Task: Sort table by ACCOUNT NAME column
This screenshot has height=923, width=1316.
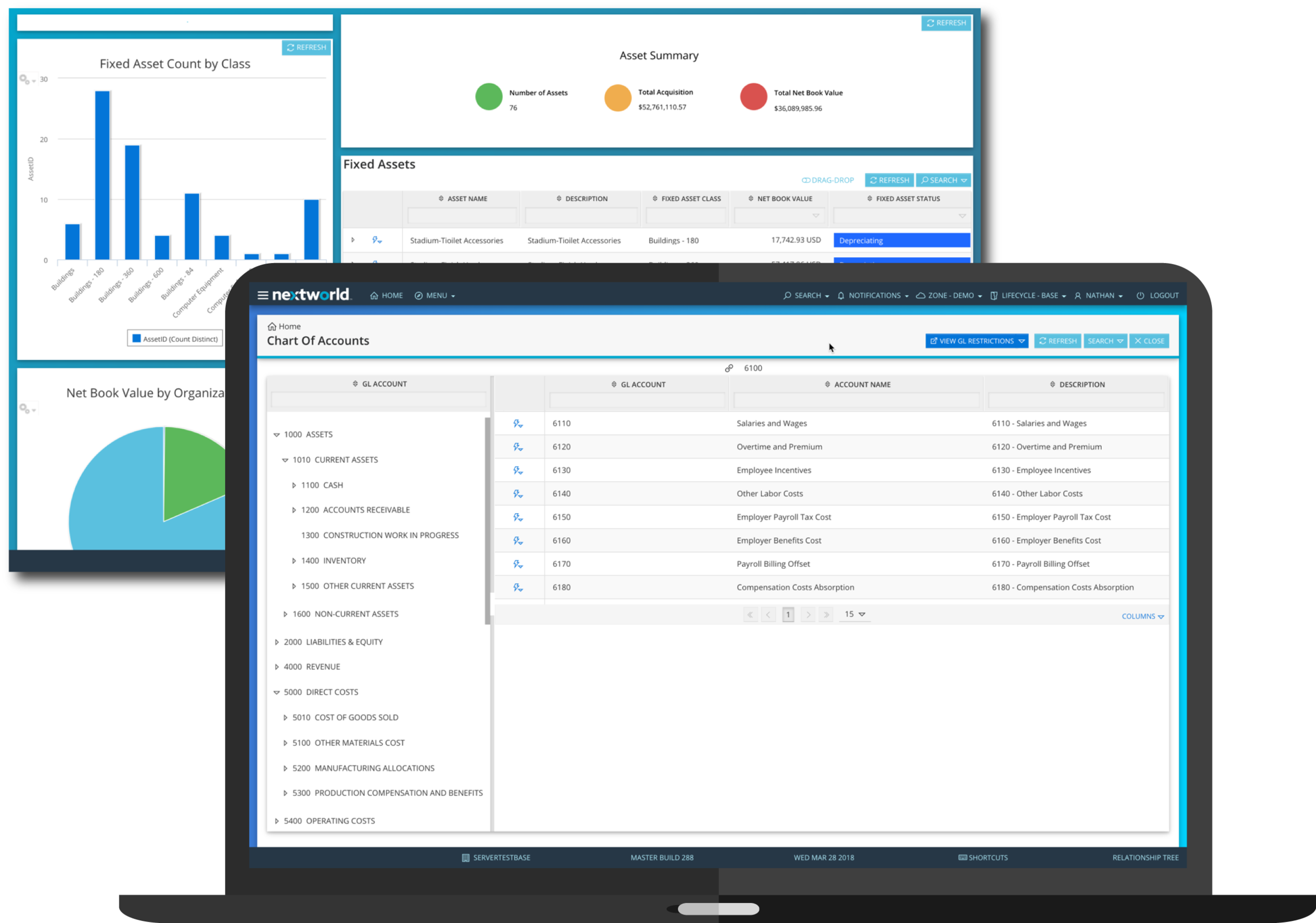Action: click(858, 385)
